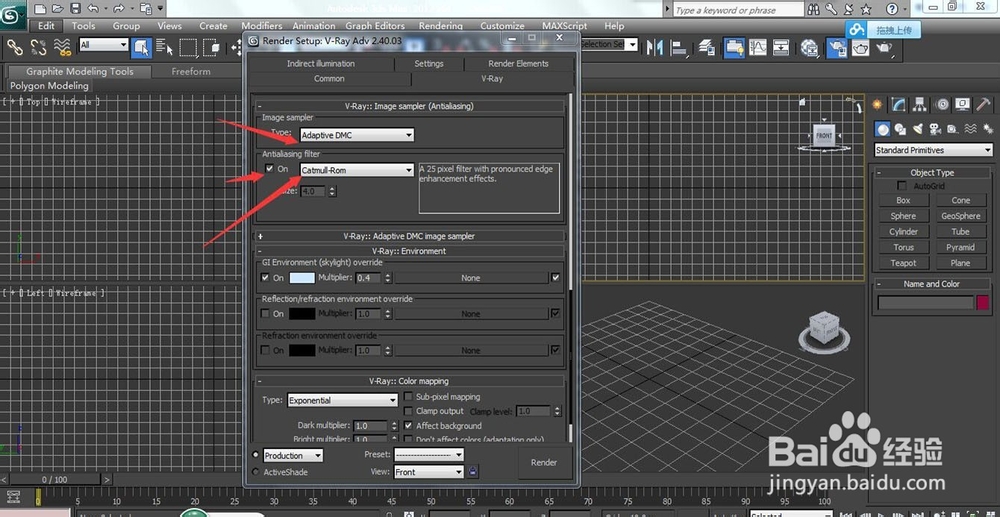The height and width of the screenshot is (517, 1000).
Task: Open the Modifiers menu
Action: [261, 26]
